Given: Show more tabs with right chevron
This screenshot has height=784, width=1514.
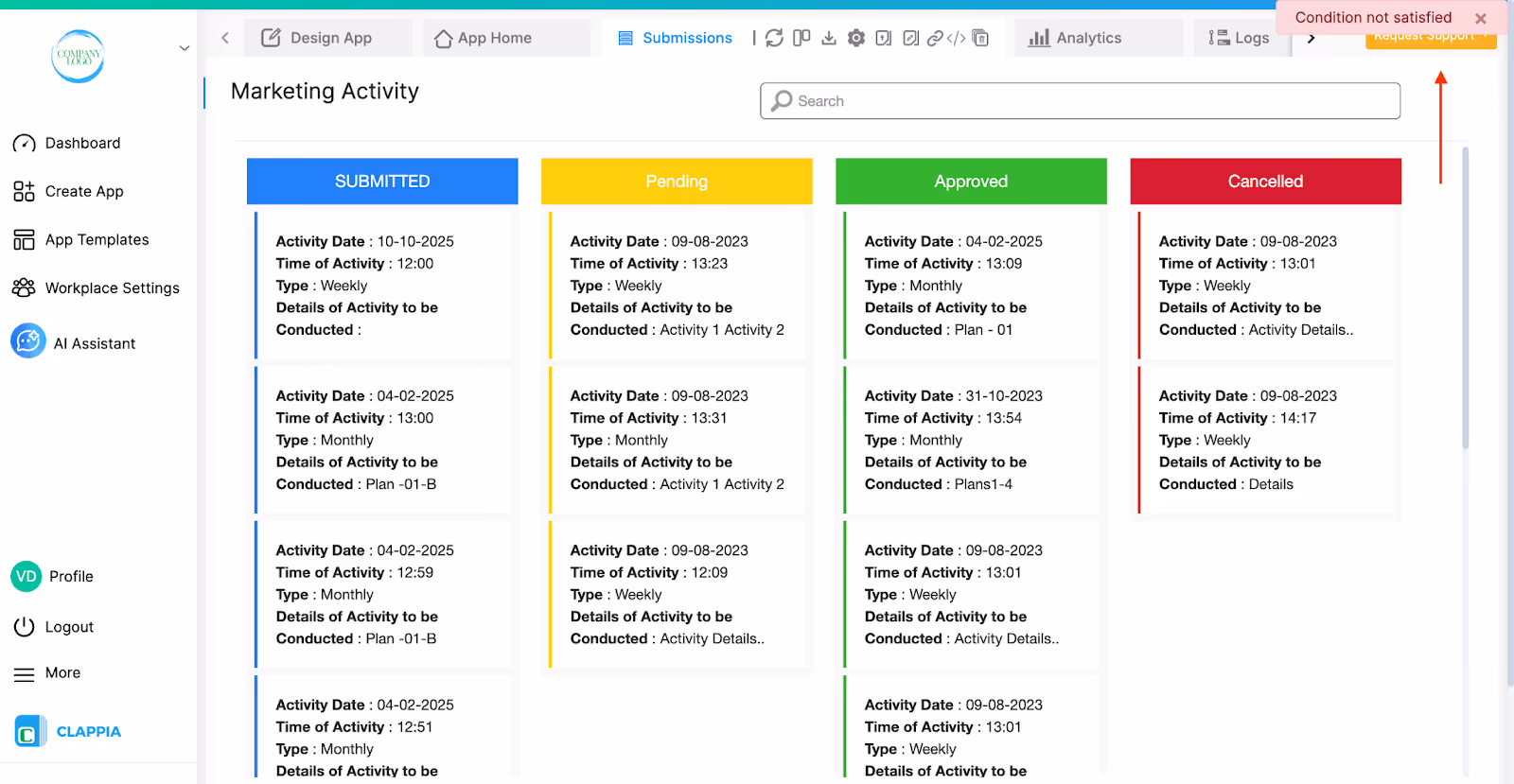Looking at the screenshot, I should point(1312,38).
